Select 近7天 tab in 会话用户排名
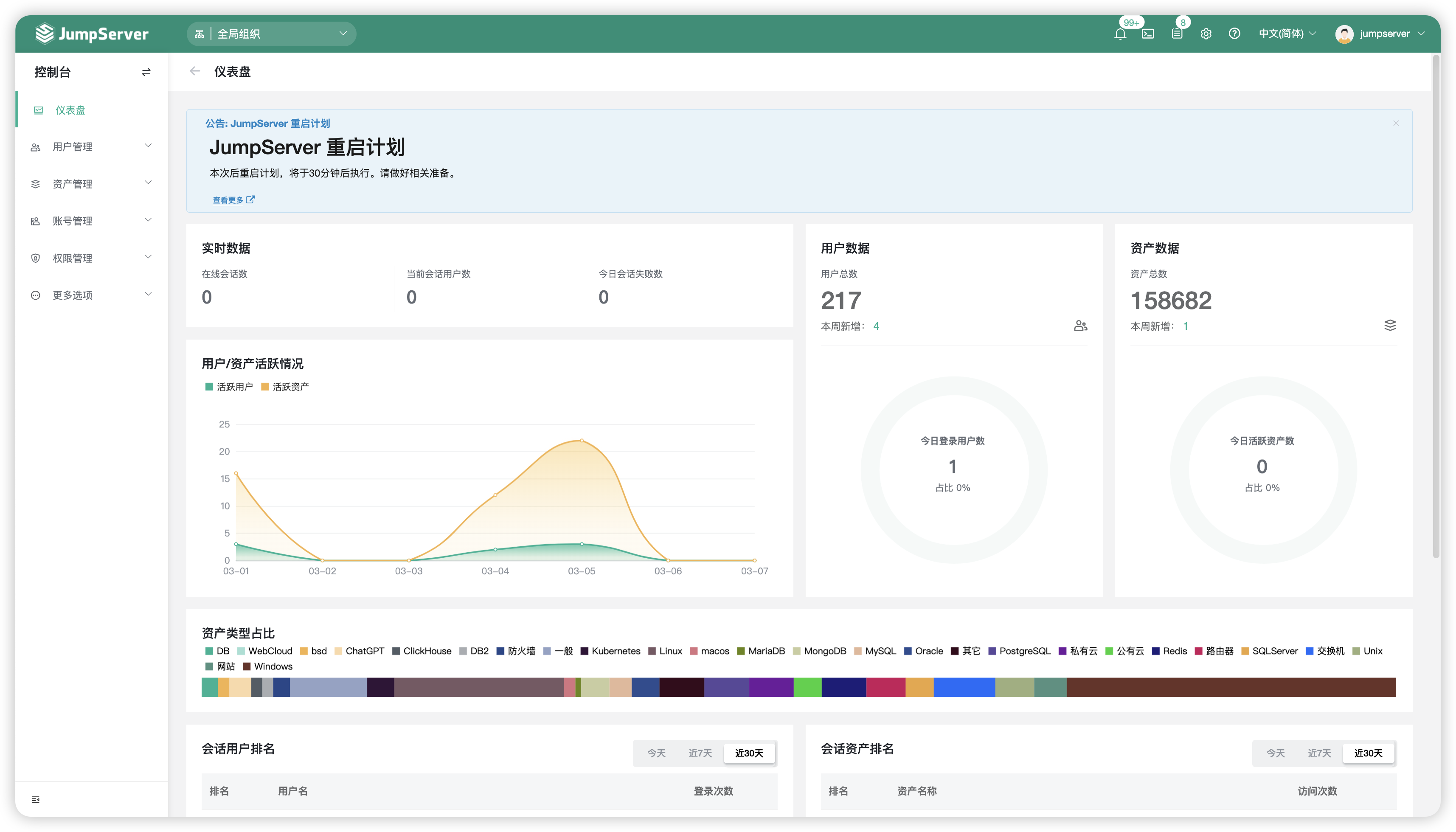The height and width of the screenshot is (832, 1456). click(700, 753)
